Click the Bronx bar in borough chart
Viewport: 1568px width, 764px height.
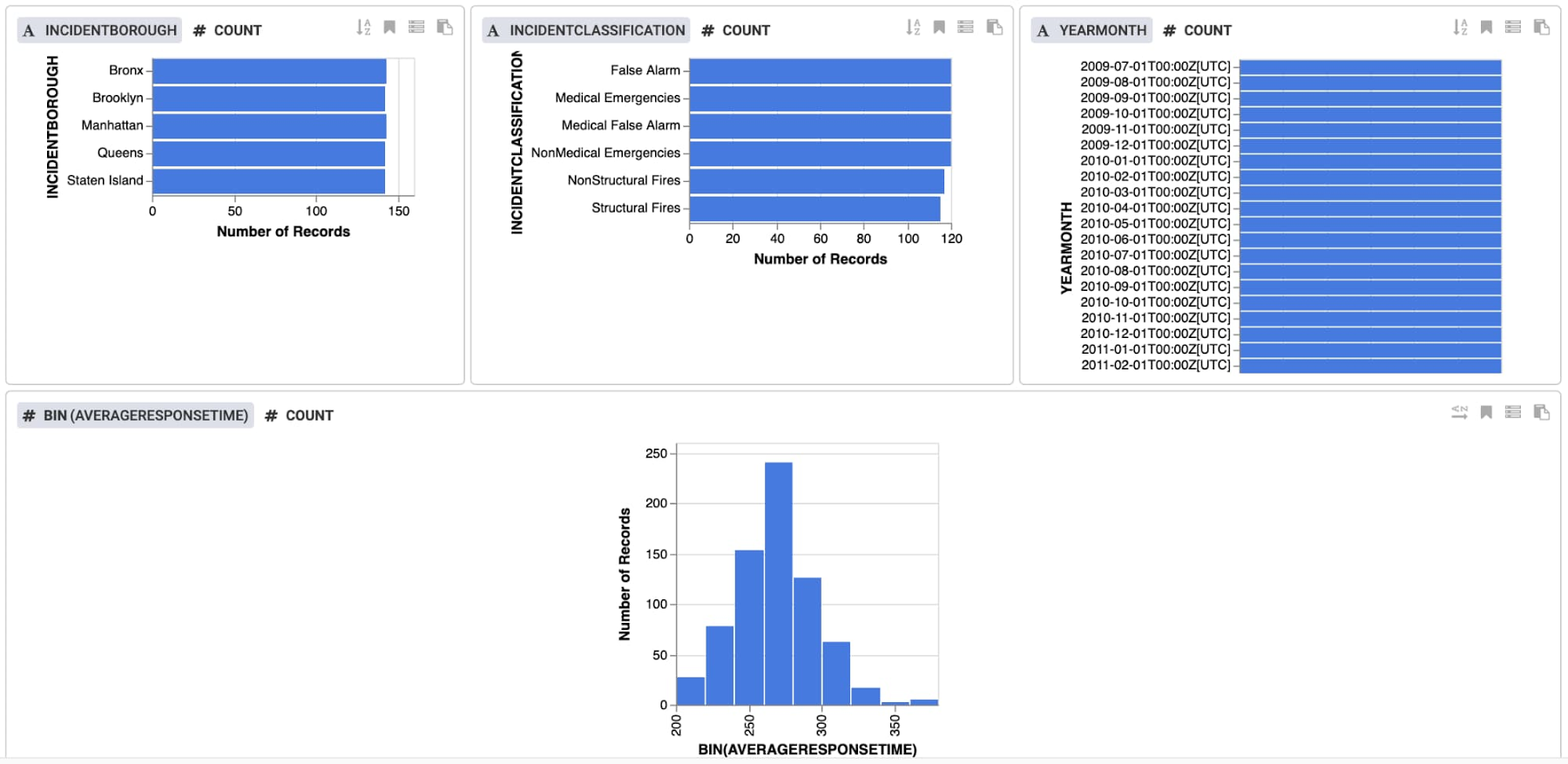[269, 71]
